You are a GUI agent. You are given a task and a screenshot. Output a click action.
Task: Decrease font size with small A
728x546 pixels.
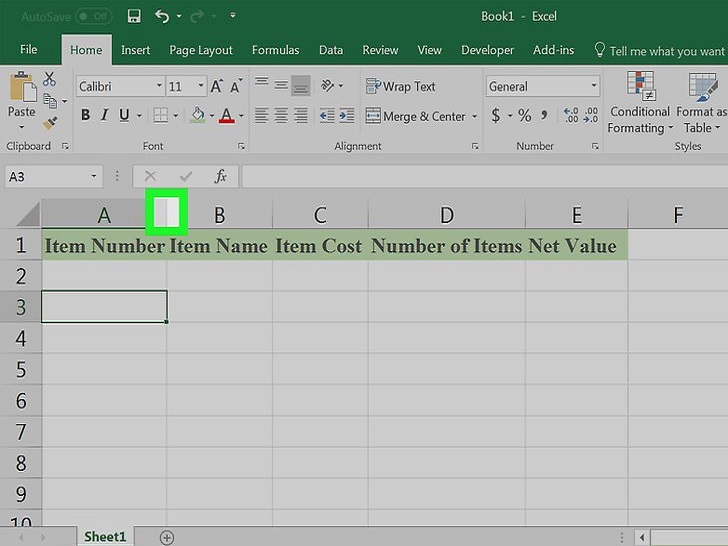click(236, 86)
